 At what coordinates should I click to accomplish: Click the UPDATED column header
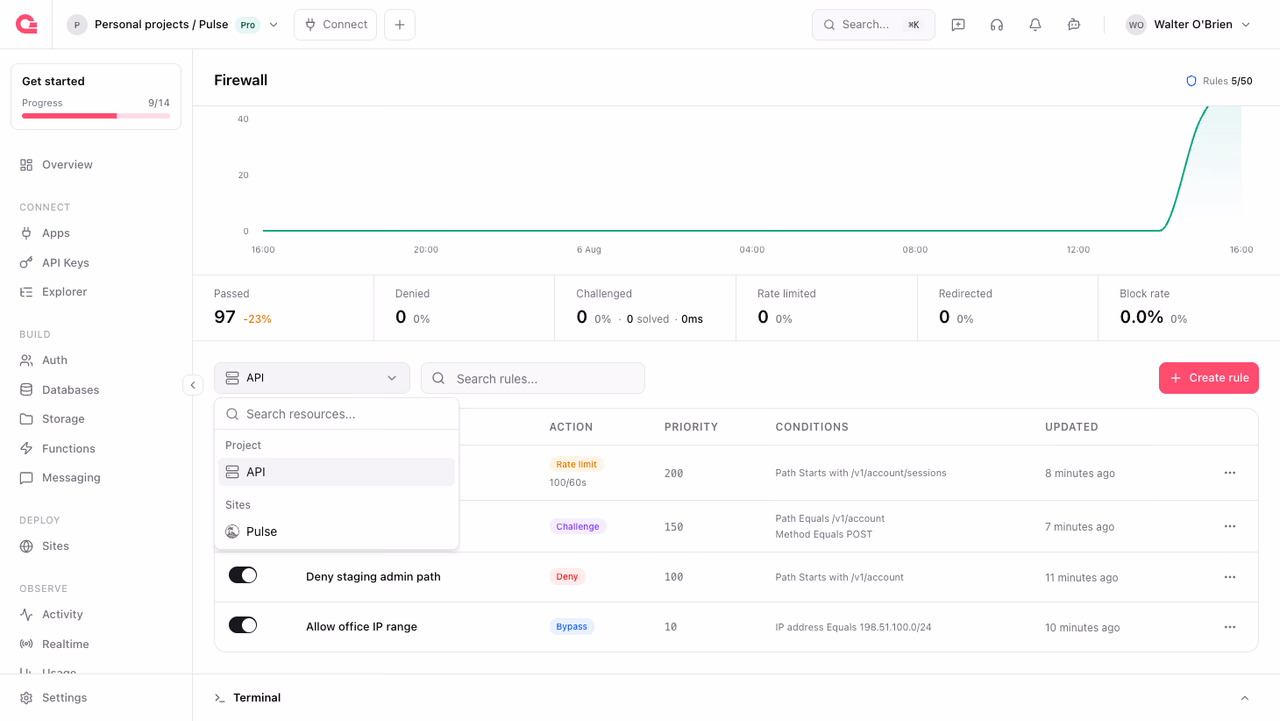click(1072, 427)
